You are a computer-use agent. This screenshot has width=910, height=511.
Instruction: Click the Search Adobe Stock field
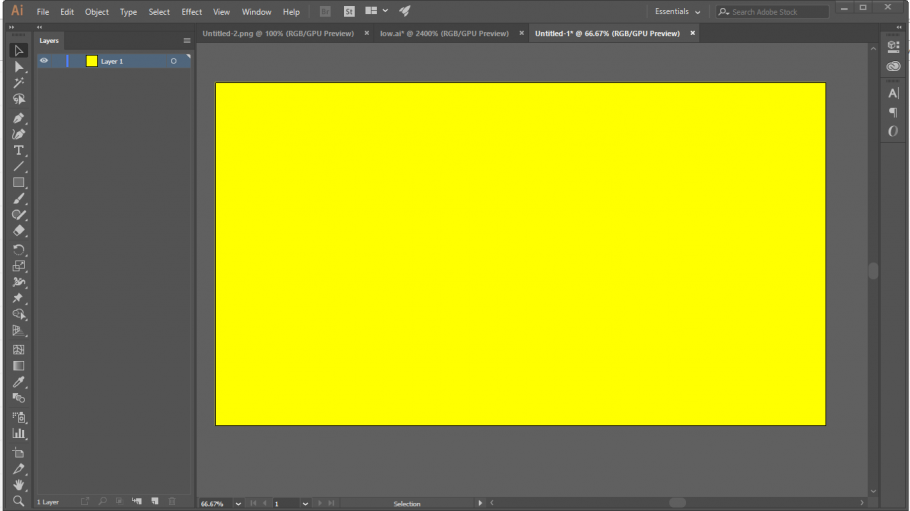coord(772,12)
